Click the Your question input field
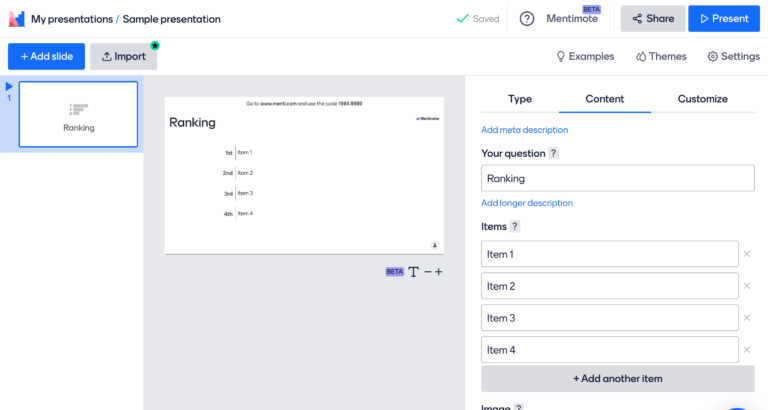The image size is (768, 410). [618, 178]
